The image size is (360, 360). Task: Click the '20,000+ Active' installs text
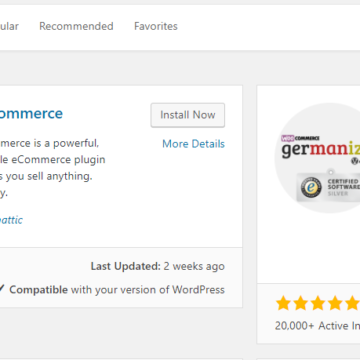(317, 325)
